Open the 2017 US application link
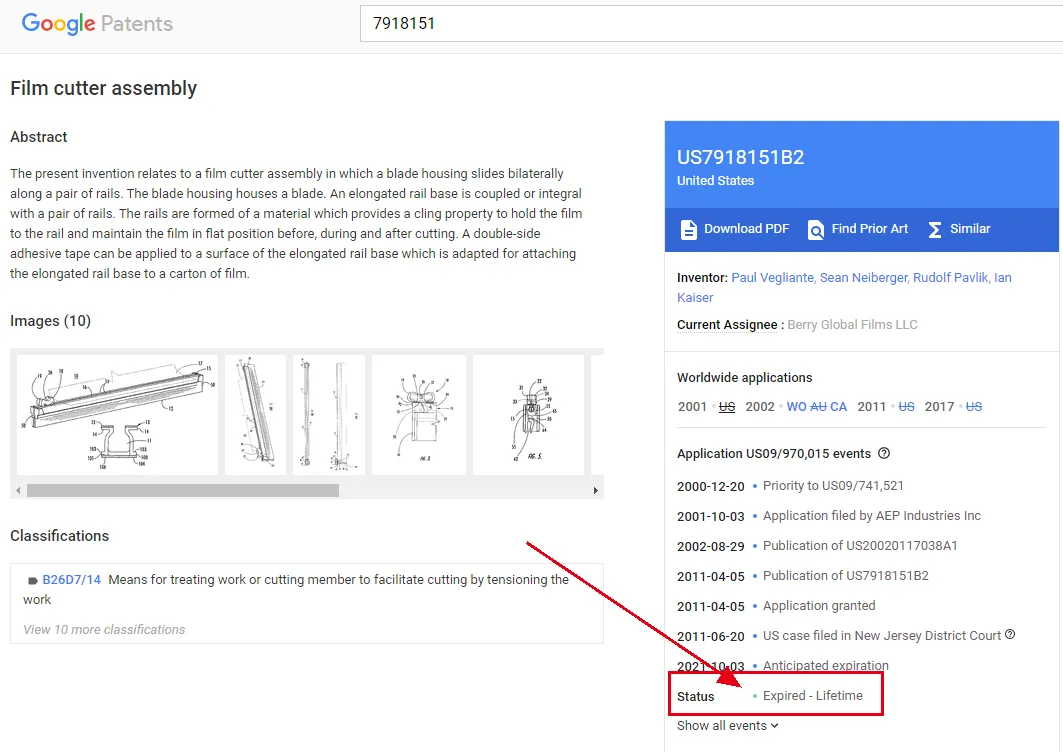The width and height of the screenshot is (1063, 752). 974,407
